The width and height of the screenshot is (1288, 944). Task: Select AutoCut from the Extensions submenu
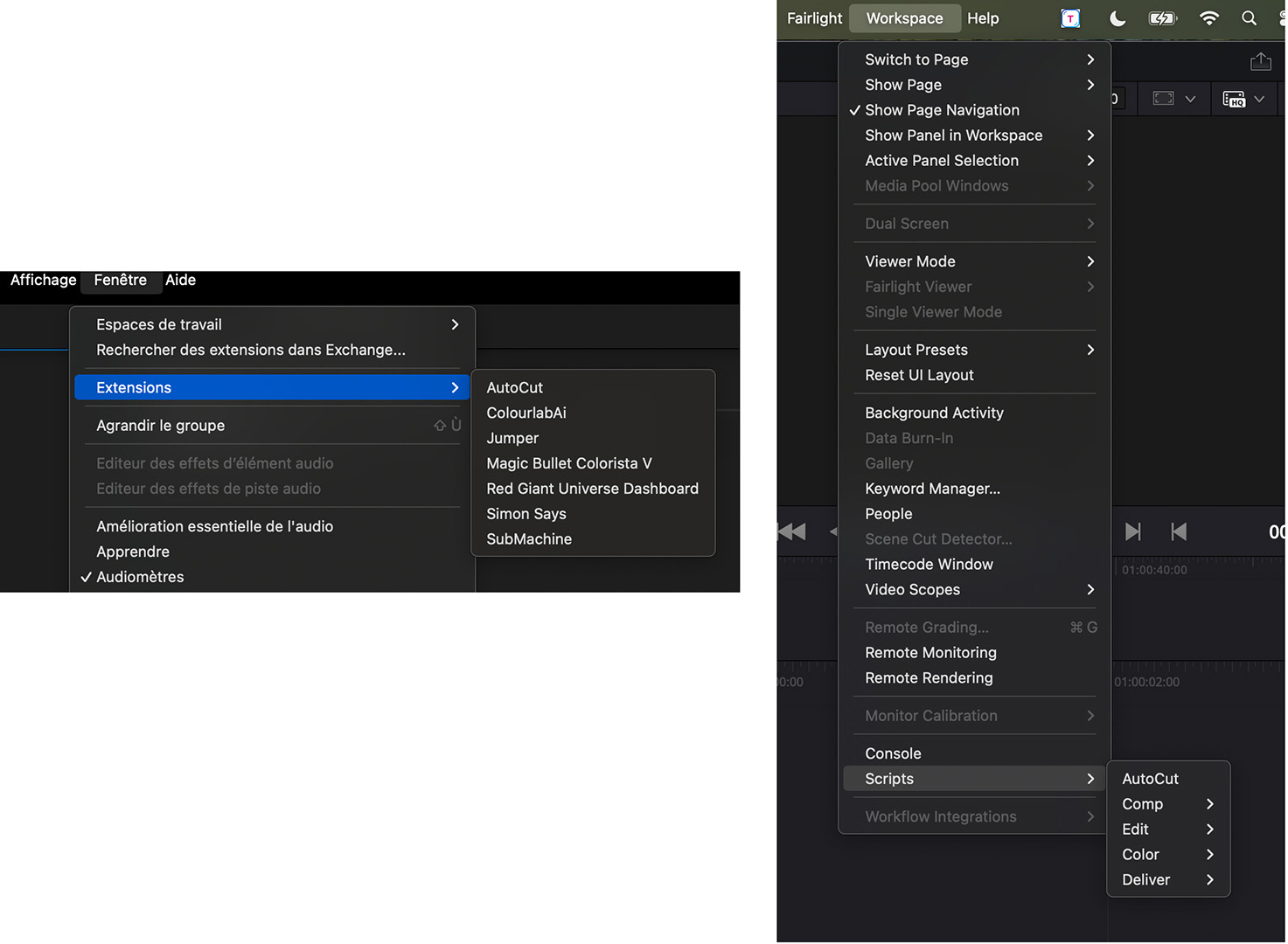tap(514, 387)
